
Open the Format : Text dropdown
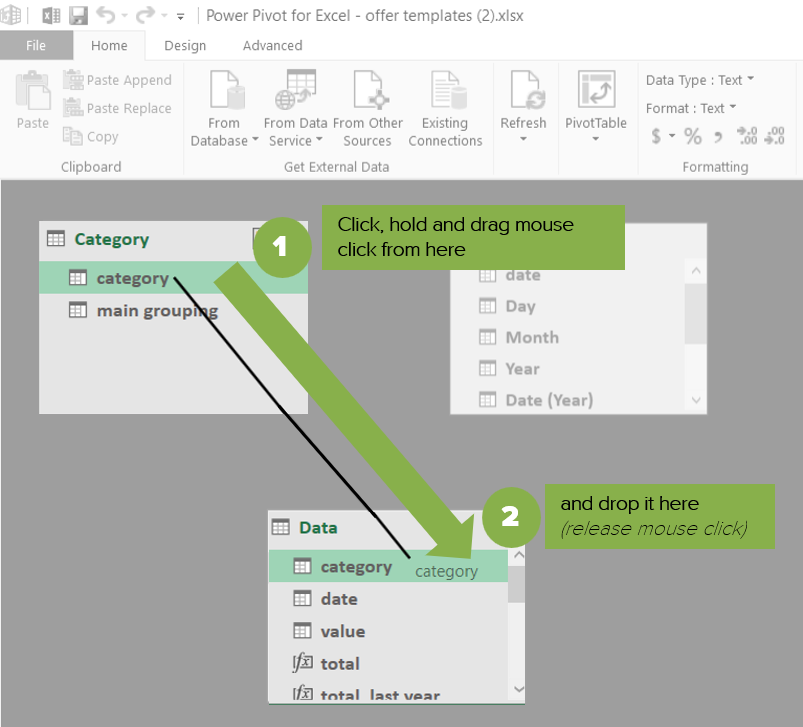691,108
